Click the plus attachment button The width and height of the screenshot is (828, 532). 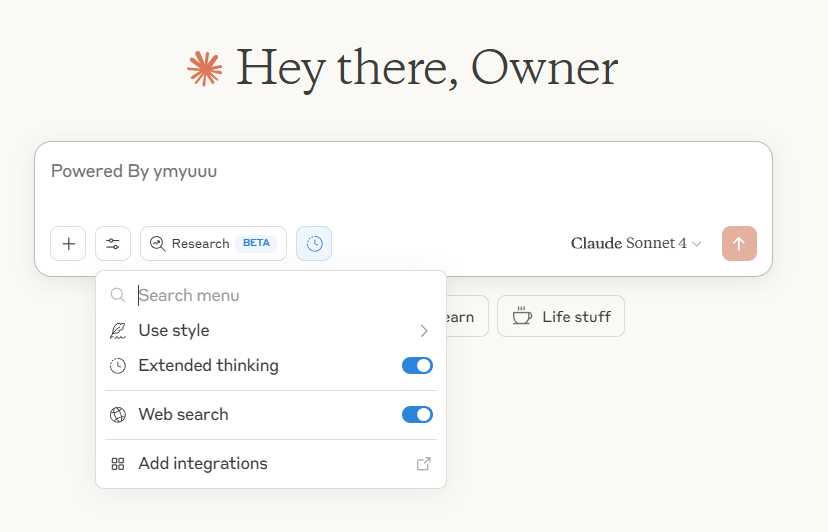pos(68,244)
